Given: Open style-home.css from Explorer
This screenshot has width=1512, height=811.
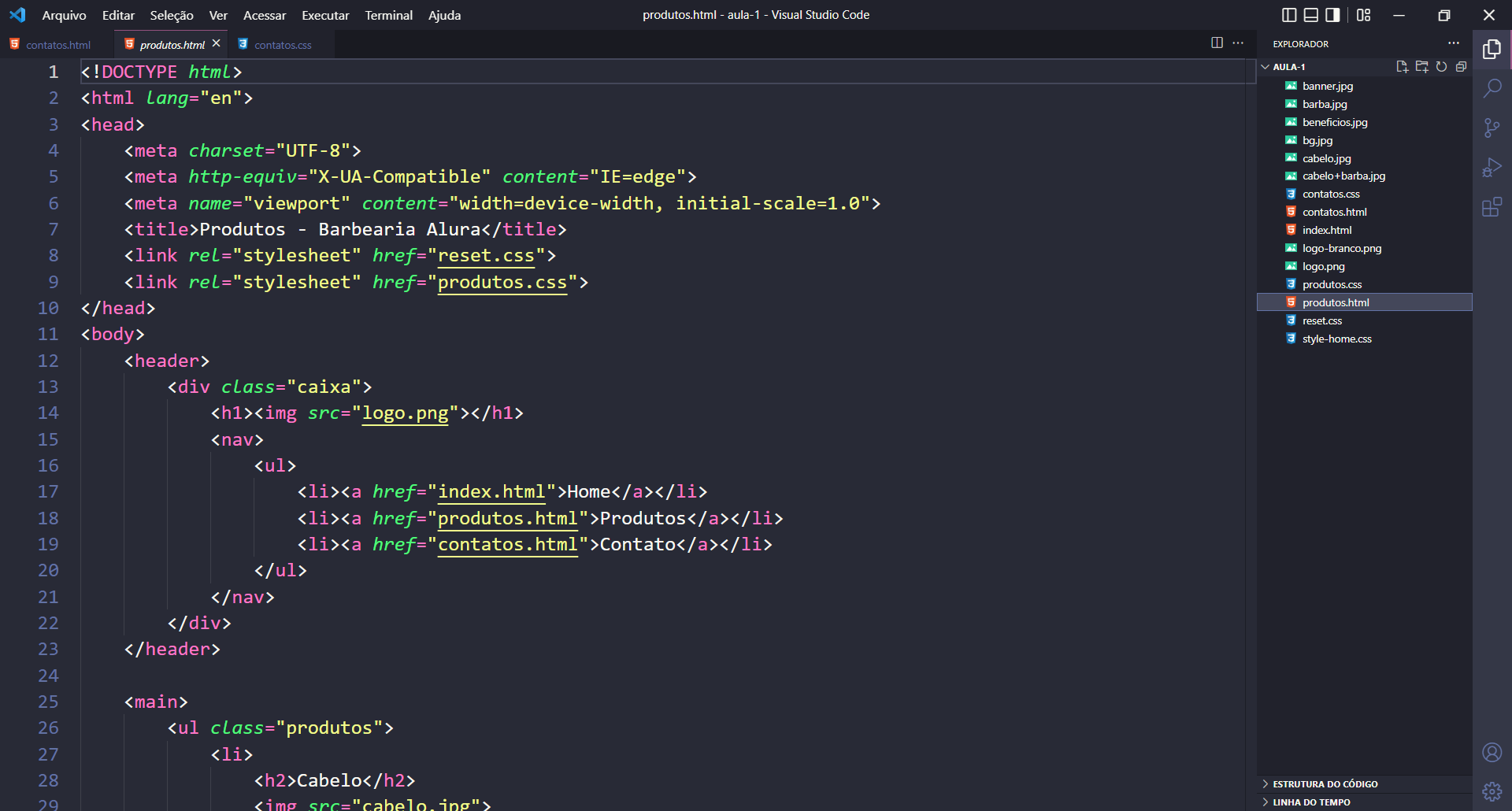Looking at the screenshot, I should [1365, 339].
